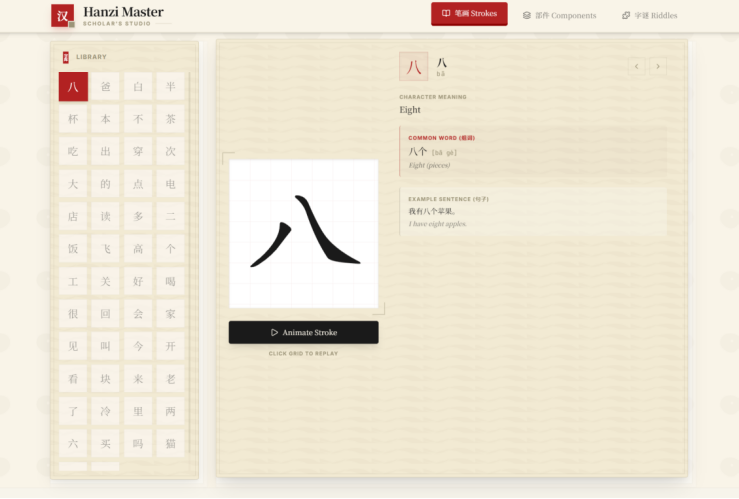The height and width of the screenshot is (499, 739).
Task: Open the 猫 character from the library
Action: 171,443
